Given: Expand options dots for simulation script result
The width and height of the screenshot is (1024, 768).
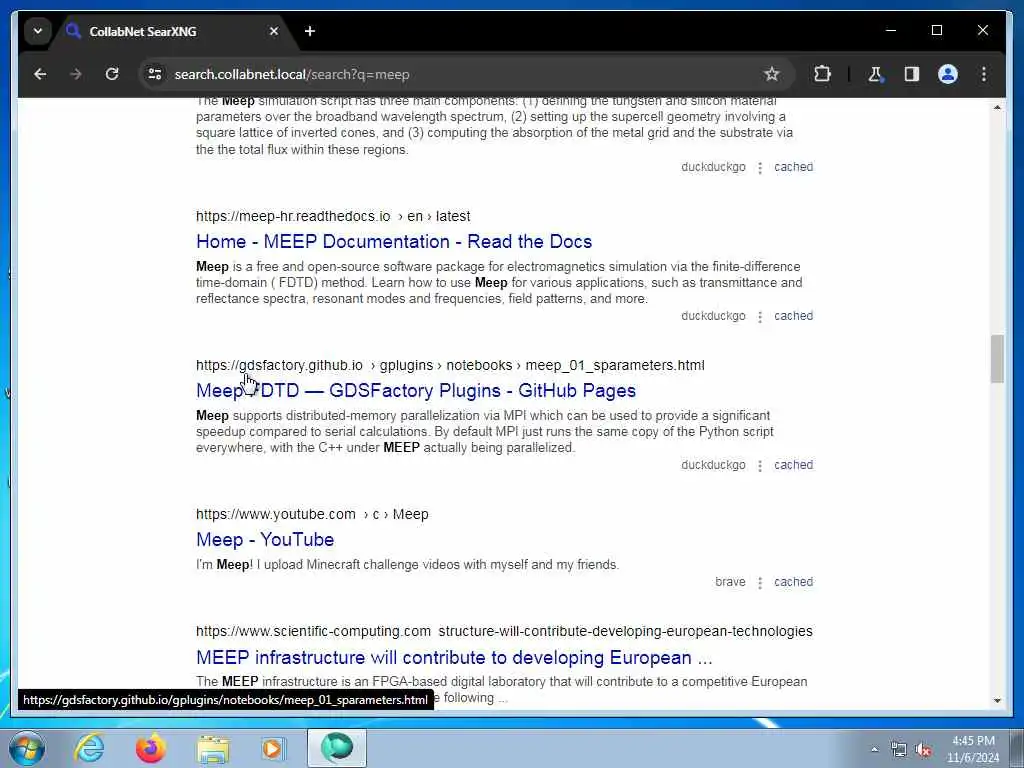Looking at the screenshot, I should 760,168.
